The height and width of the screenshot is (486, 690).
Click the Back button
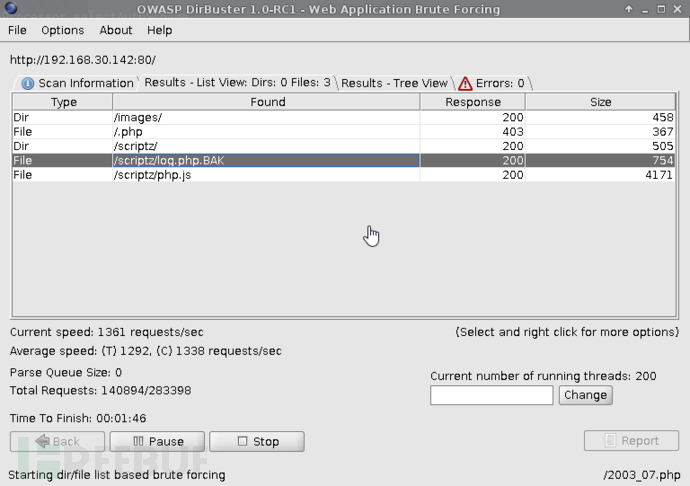click(x=58, y=441)
